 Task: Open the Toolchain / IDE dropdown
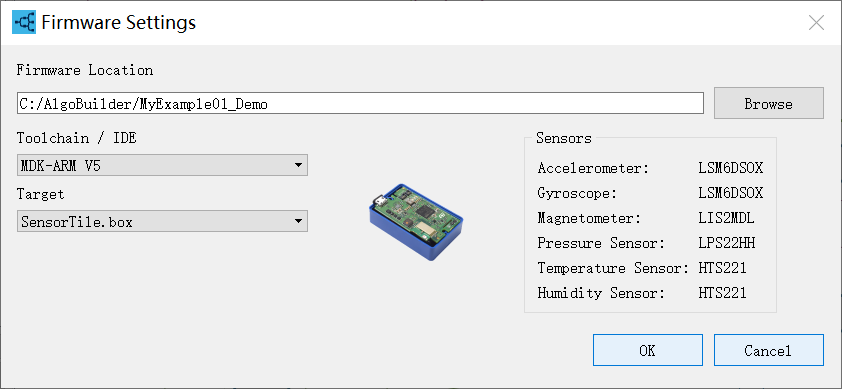click(x=162, y=165)
